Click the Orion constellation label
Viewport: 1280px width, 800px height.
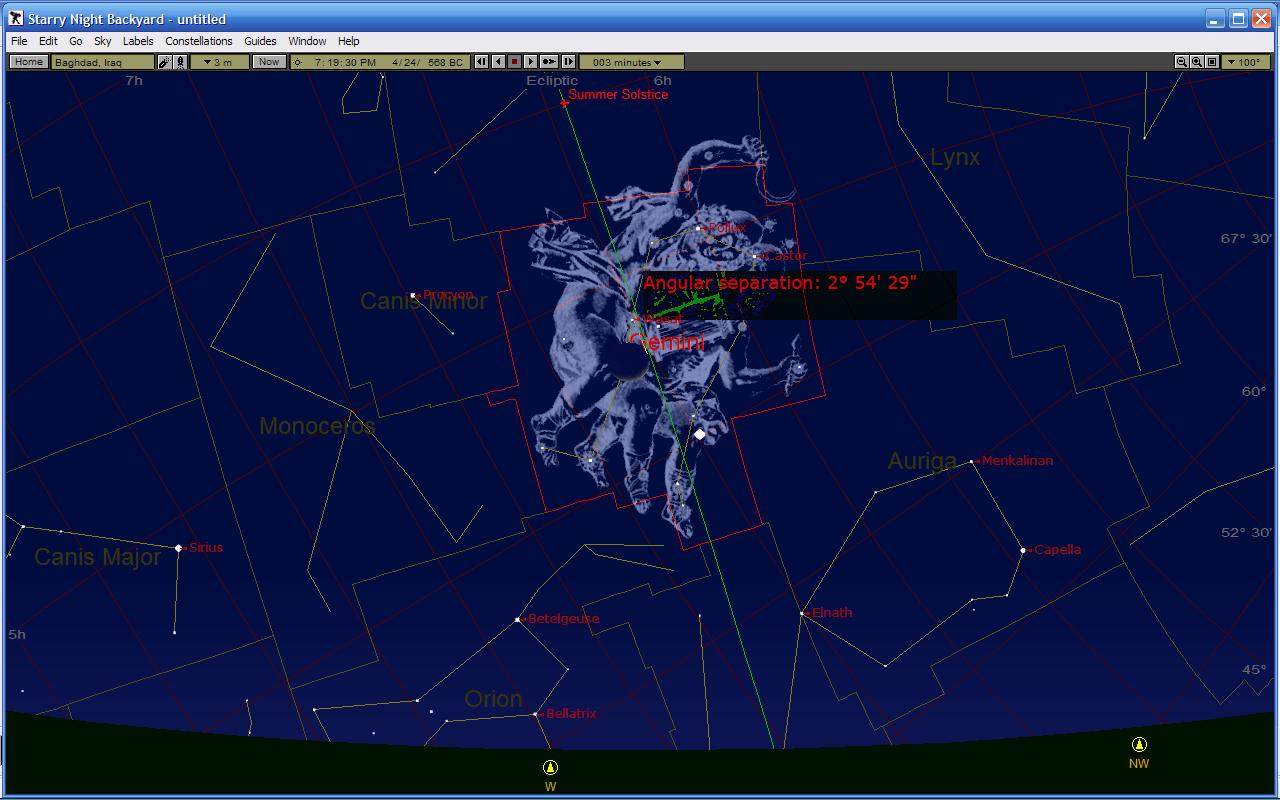coord(493,699)
